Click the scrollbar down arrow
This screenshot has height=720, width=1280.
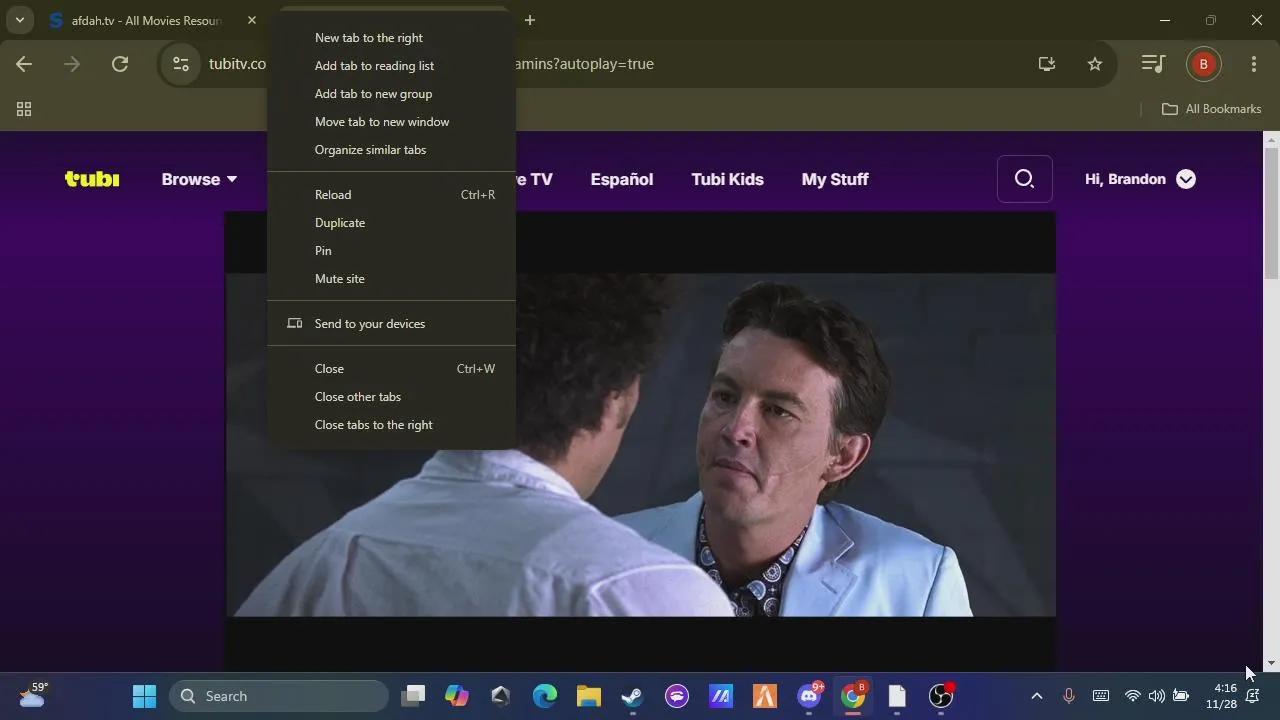click(1271, 663)
